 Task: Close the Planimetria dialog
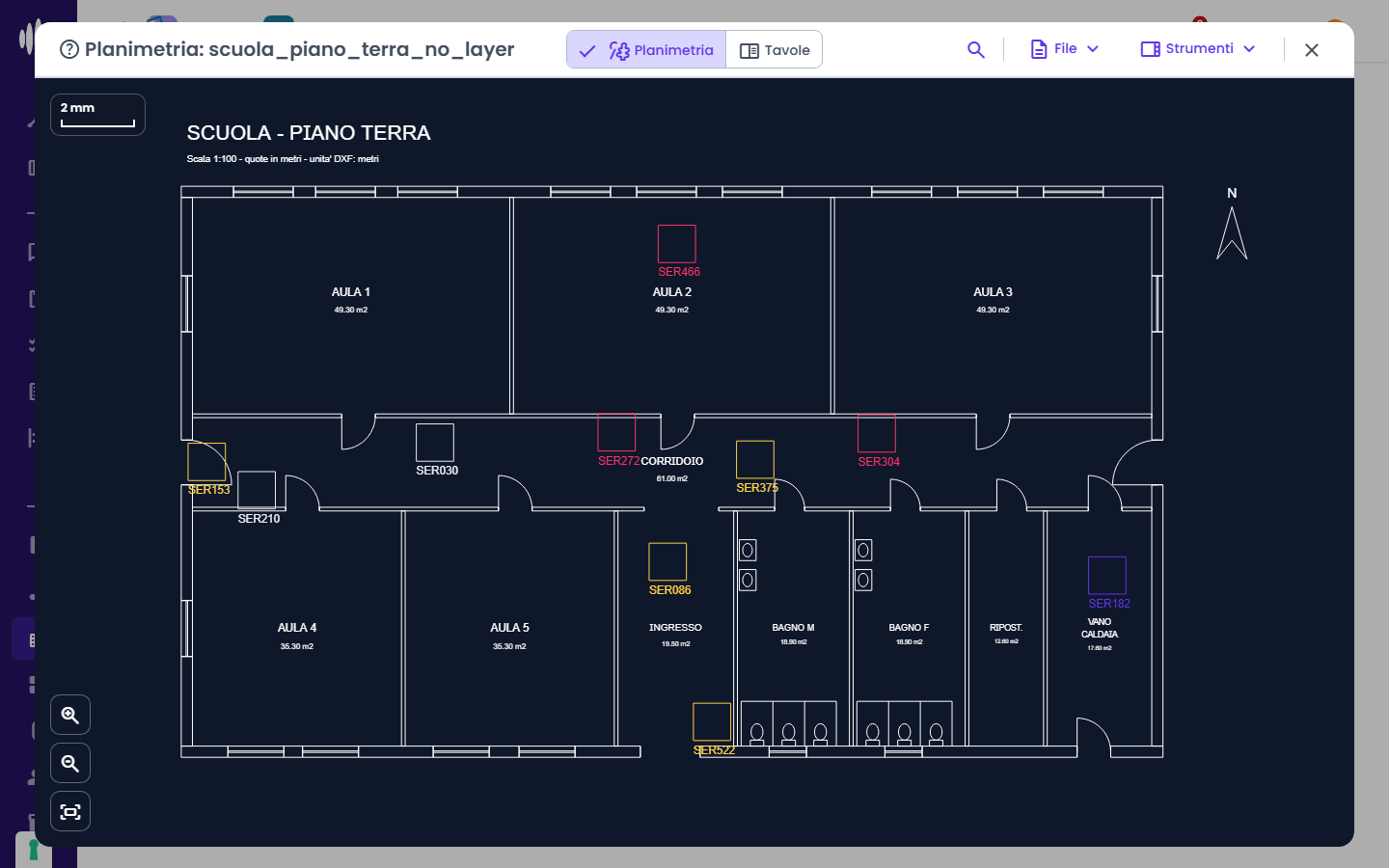[1312, 50]
